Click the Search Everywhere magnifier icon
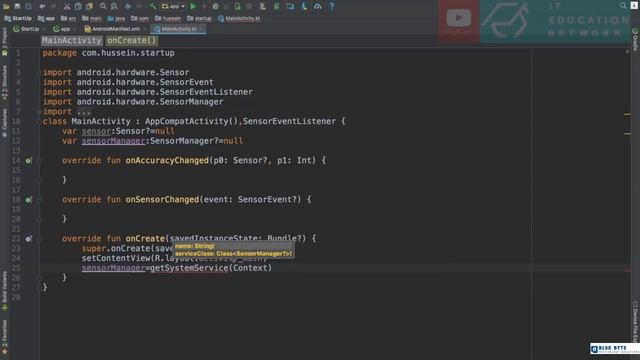Viewport: 640px width, 360px height. 622,5
